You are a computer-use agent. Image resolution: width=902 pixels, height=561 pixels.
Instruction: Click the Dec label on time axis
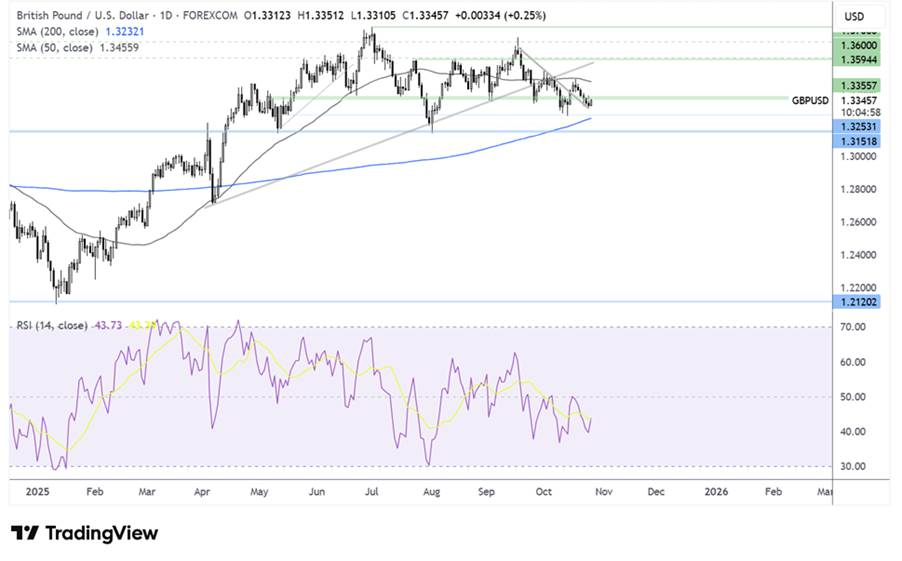[656, 491]
